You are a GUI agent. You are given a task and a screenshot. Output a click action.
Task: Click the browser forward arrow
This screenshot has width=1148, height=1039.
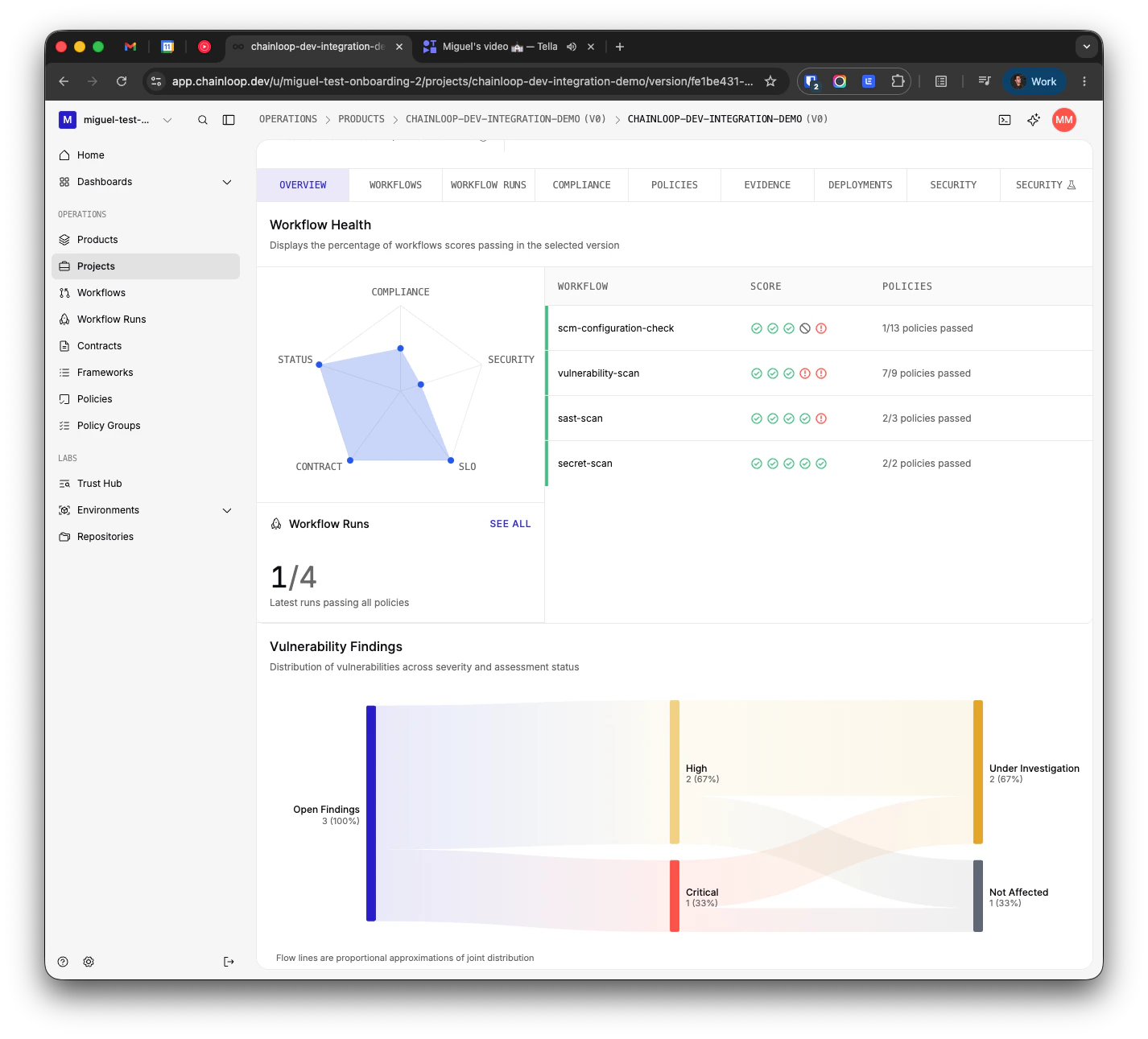tap(93, 81)
